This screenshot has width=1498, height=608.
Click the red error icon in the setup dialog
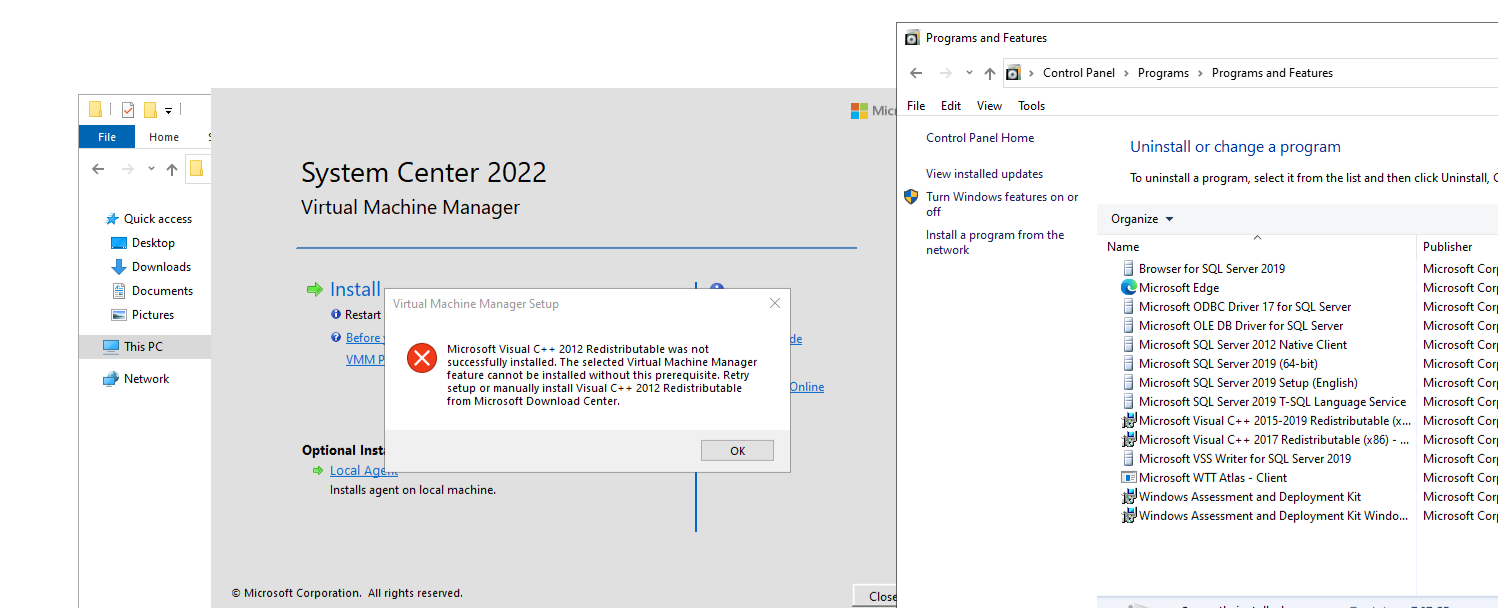click(421, 357)
